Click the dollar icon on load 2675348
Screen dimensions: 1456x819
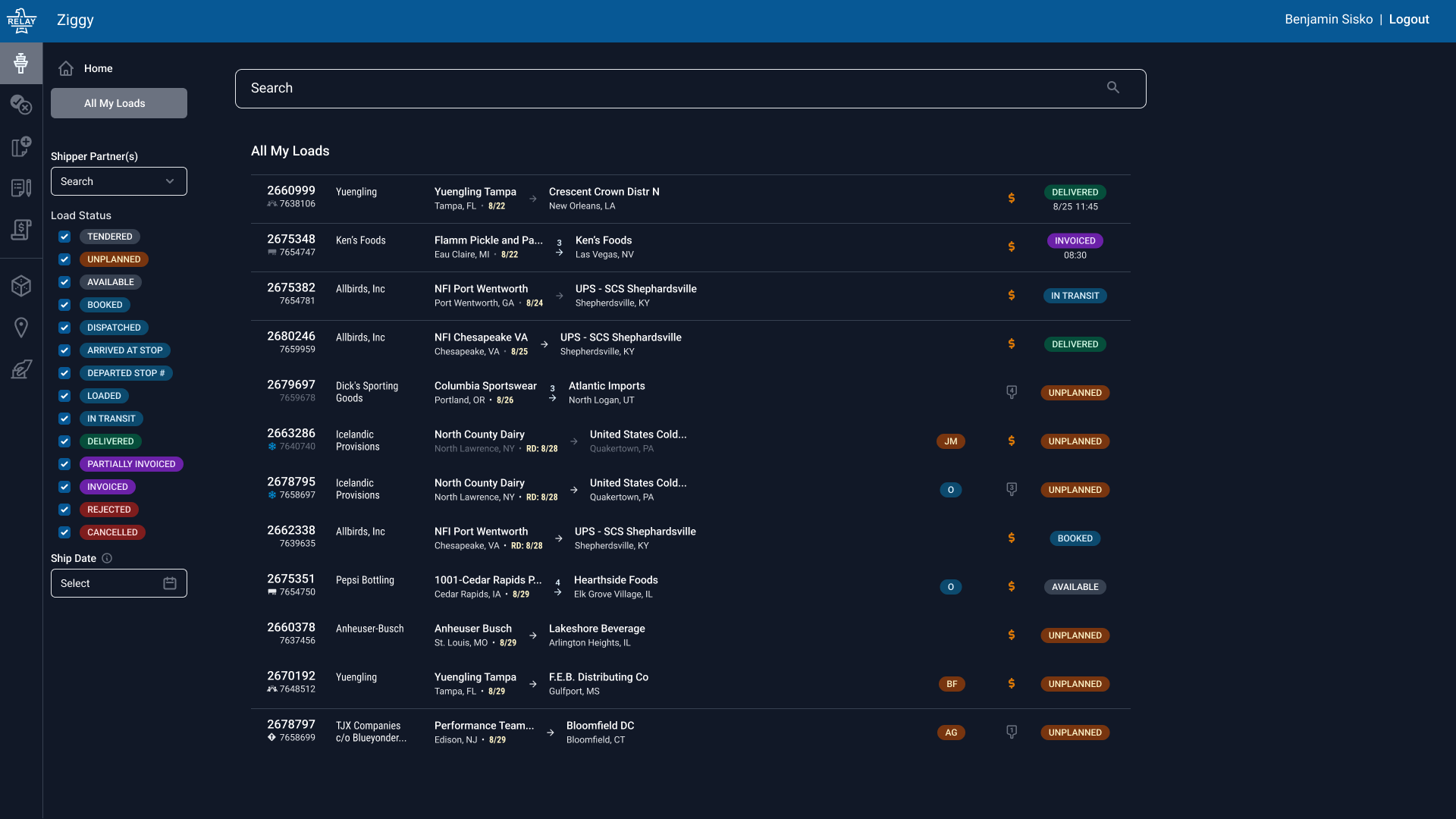click(1012, 247)
